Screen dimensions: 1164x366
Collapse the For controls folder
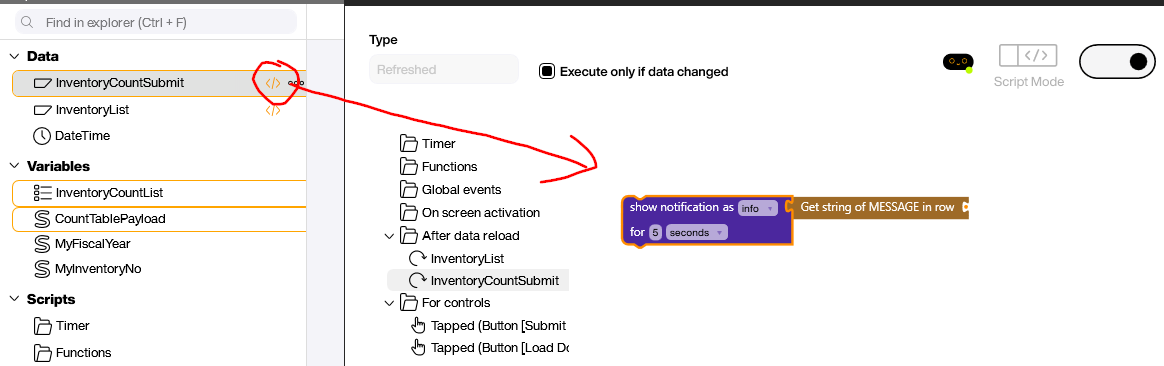[x=389, y=303]
